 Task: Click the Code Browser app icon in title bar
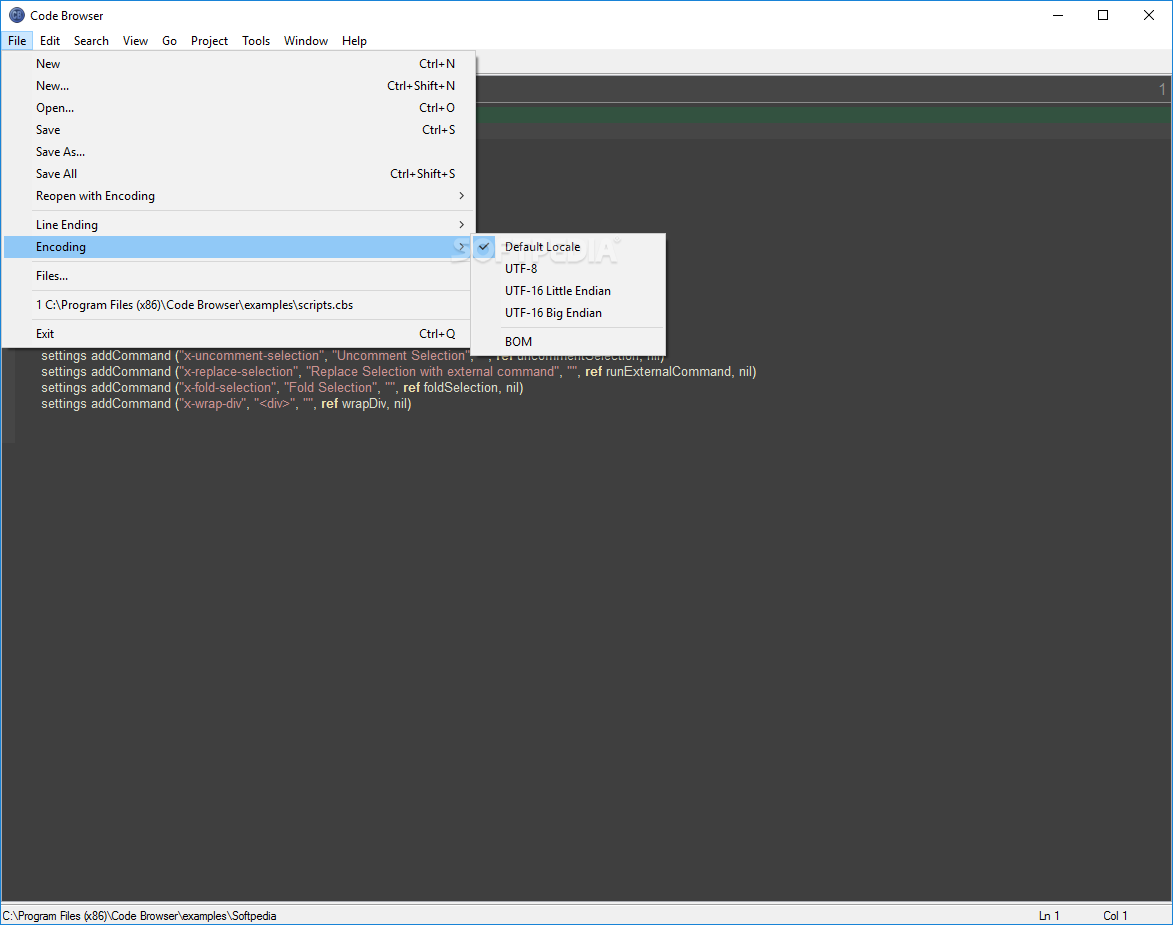tap(16, 15)
